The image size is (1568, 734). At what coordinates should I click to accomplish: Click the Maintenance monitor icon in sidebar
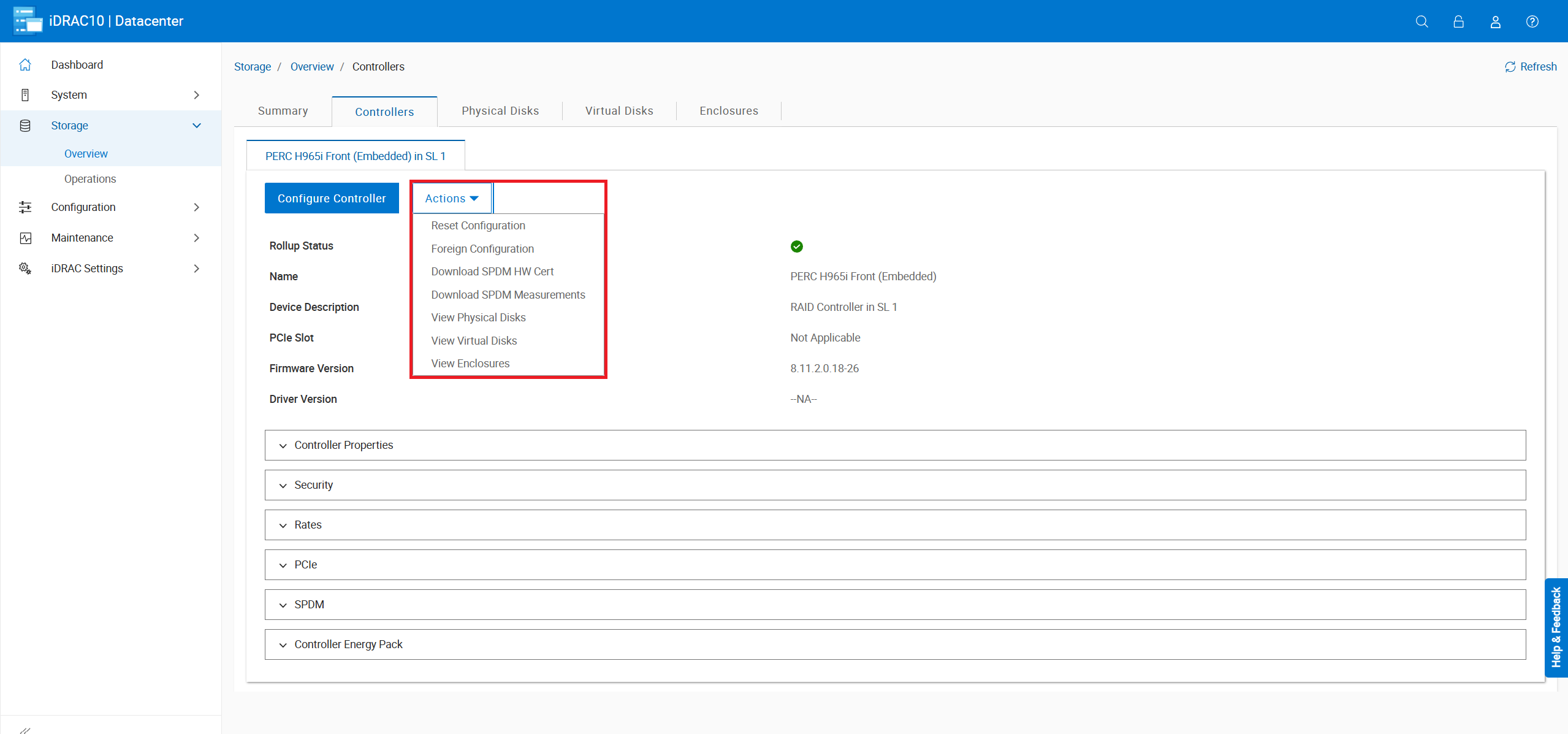[25, 238]
